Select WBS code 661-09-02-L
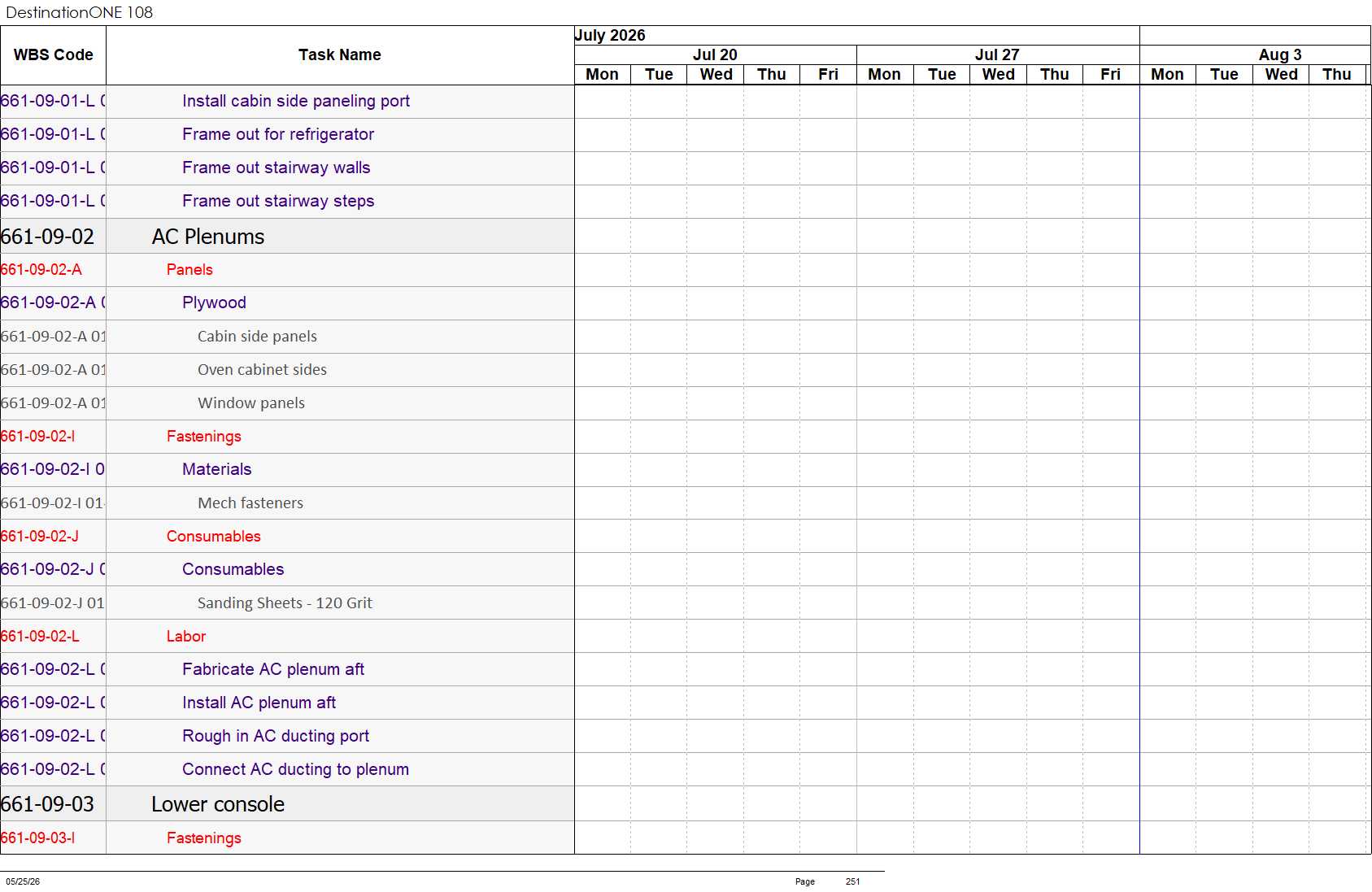This screenshot has width=1372, height=892. (40, 637)
